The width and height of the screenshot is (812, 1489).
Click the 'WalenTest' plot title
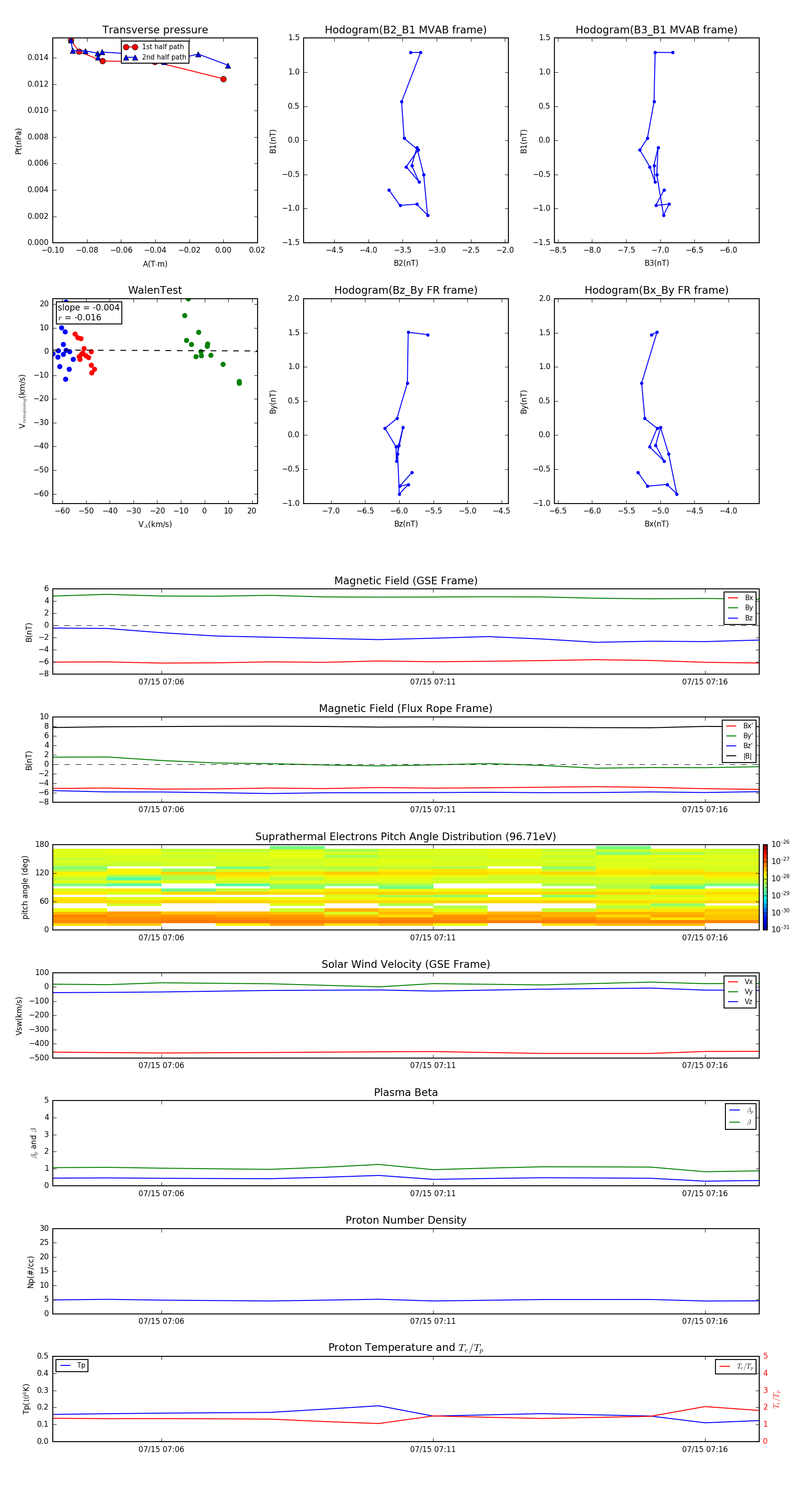(x=155, y=290)
